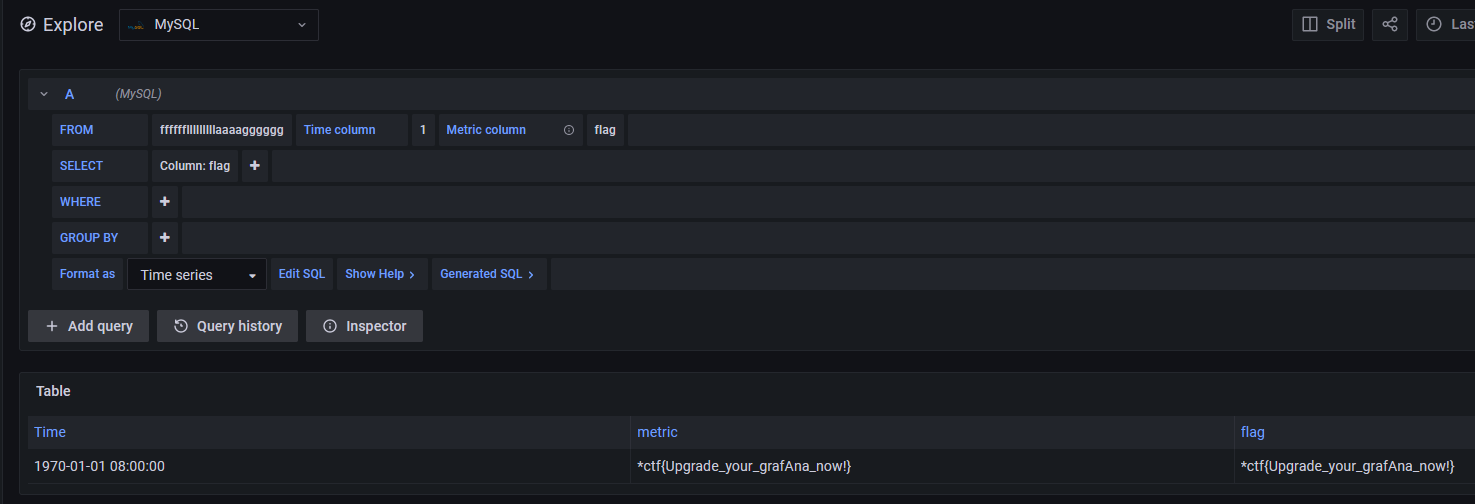Click the Edit SQL button
This screenshot has height=504, width=1475.
tap(302, 274)
